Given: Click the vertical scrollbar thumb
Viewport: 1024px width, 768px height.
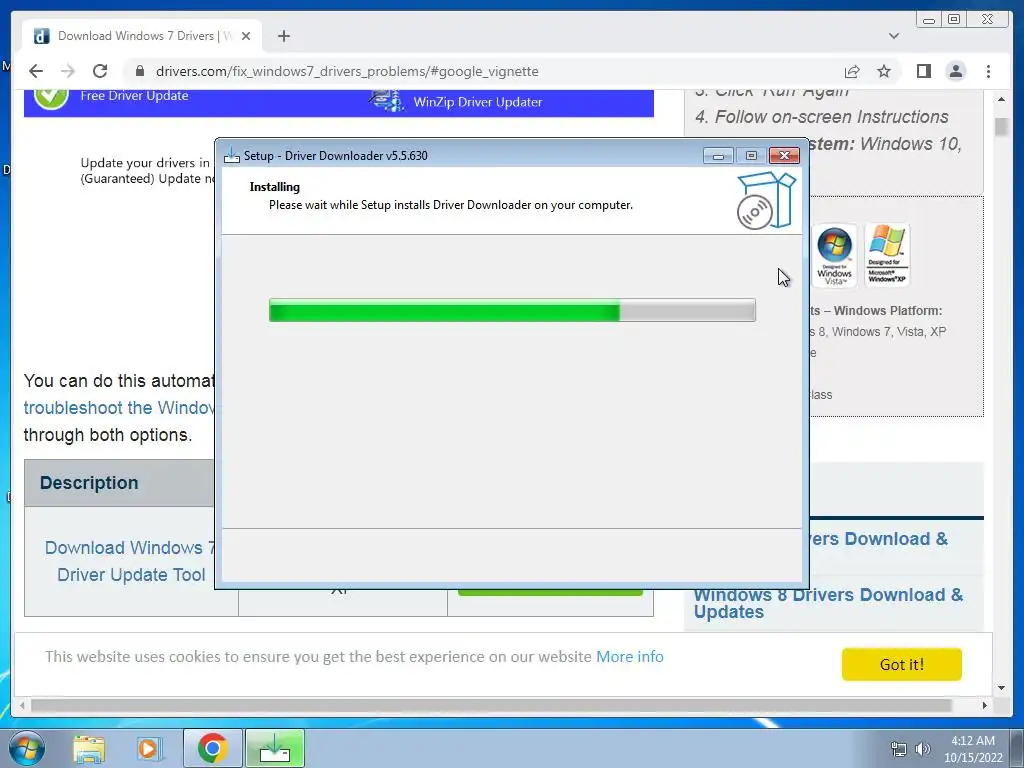Looking at the screenshot, I should [x=1001, y=127].
